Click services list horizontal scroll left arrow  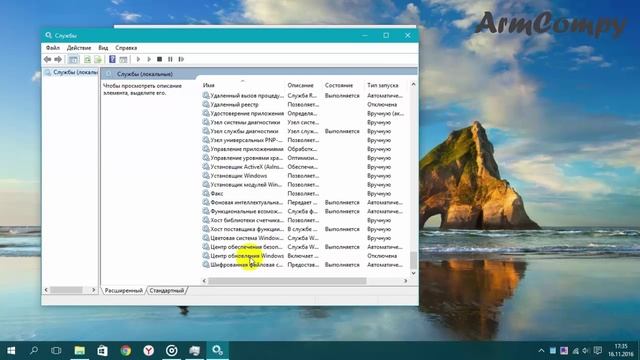[204, 281]
